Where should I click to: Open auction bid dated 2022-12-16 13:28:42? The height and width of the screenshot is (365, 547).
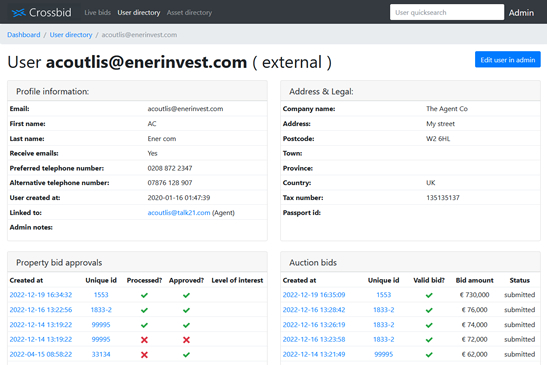tap(314, 310)
